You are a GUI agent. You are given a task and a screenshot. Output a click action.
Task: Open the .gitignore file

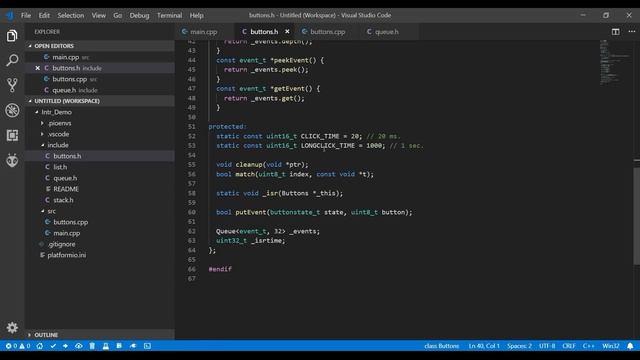click(x=100, y=244)
